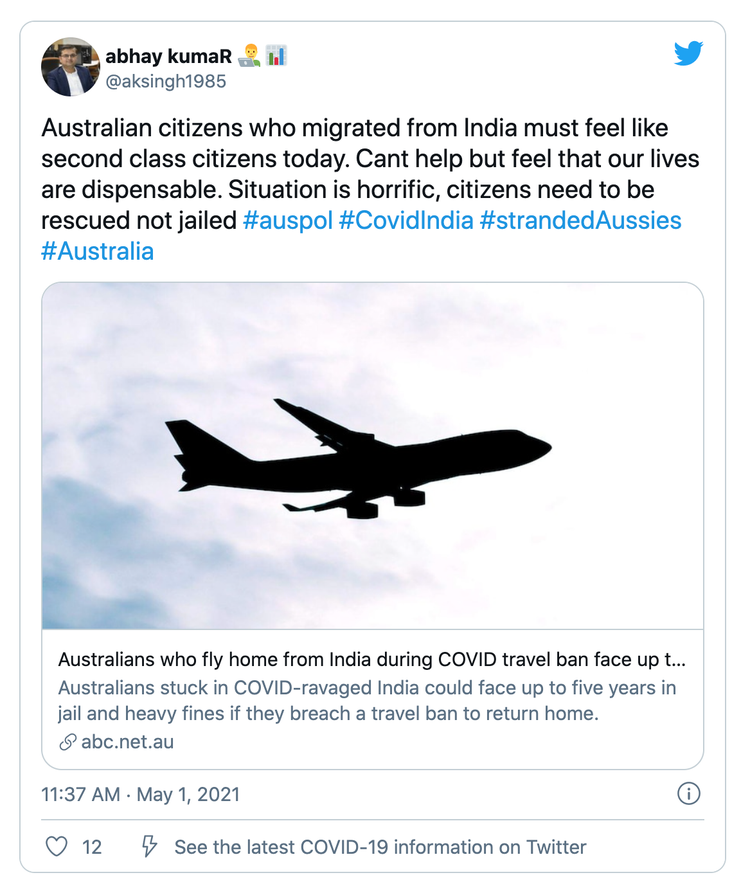See the latest COVID-19 information on Twitter
The width and height of the screenshot is (750, 893).
(x=380, y=846)
